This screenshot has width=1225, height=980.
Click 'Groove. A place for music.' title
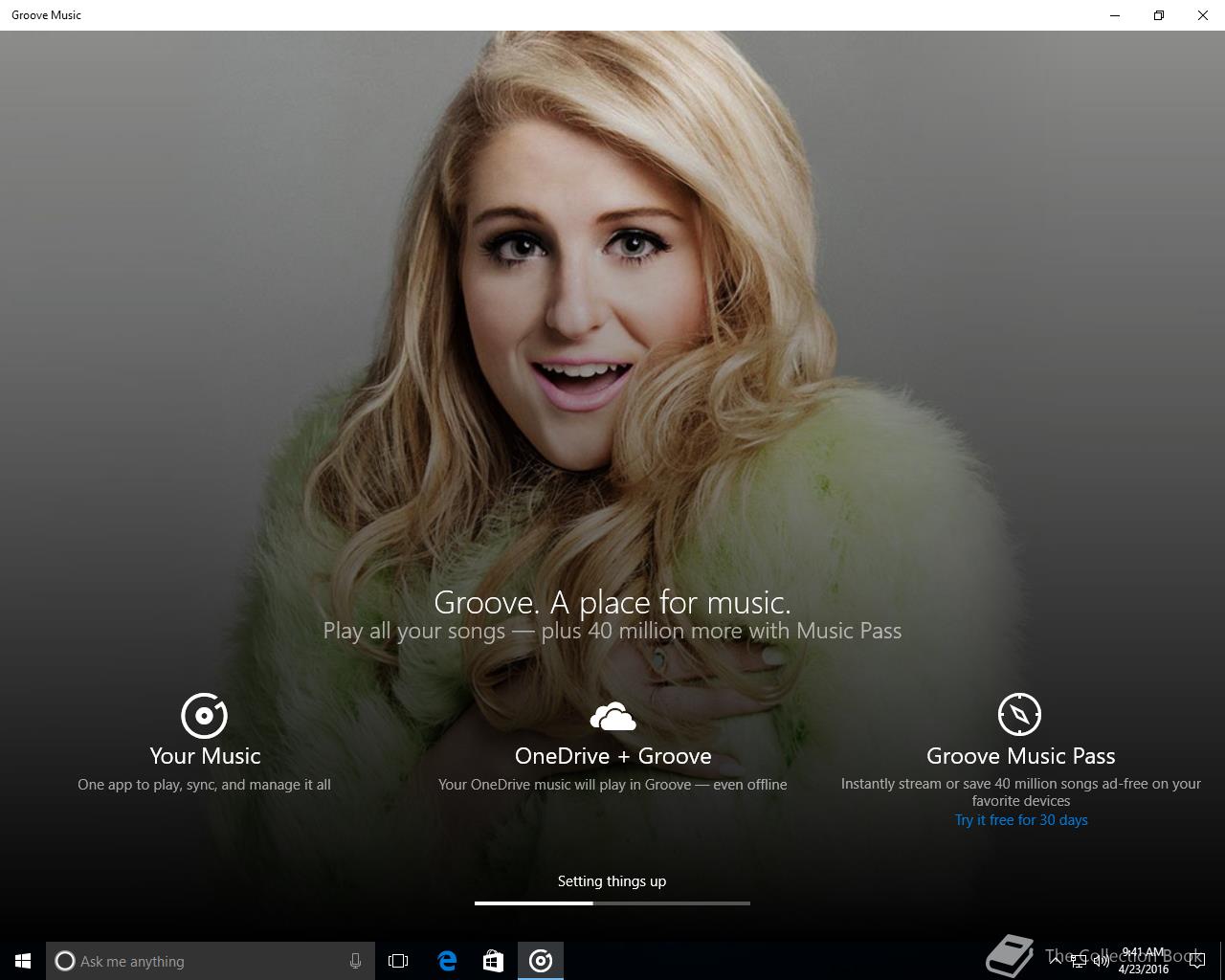pyautogui.click(x=612, y=602)
